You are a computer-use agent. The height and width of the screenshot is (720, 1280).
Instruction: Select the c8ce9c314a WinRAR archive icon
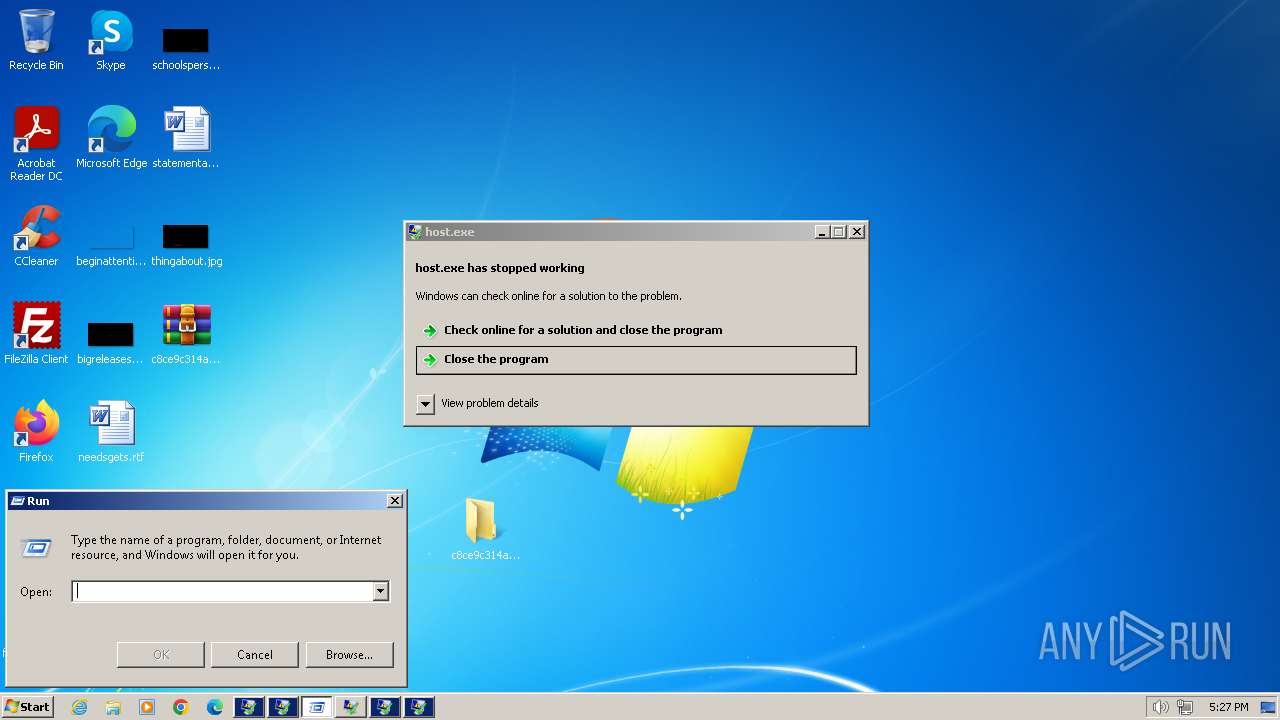[186, 333]
